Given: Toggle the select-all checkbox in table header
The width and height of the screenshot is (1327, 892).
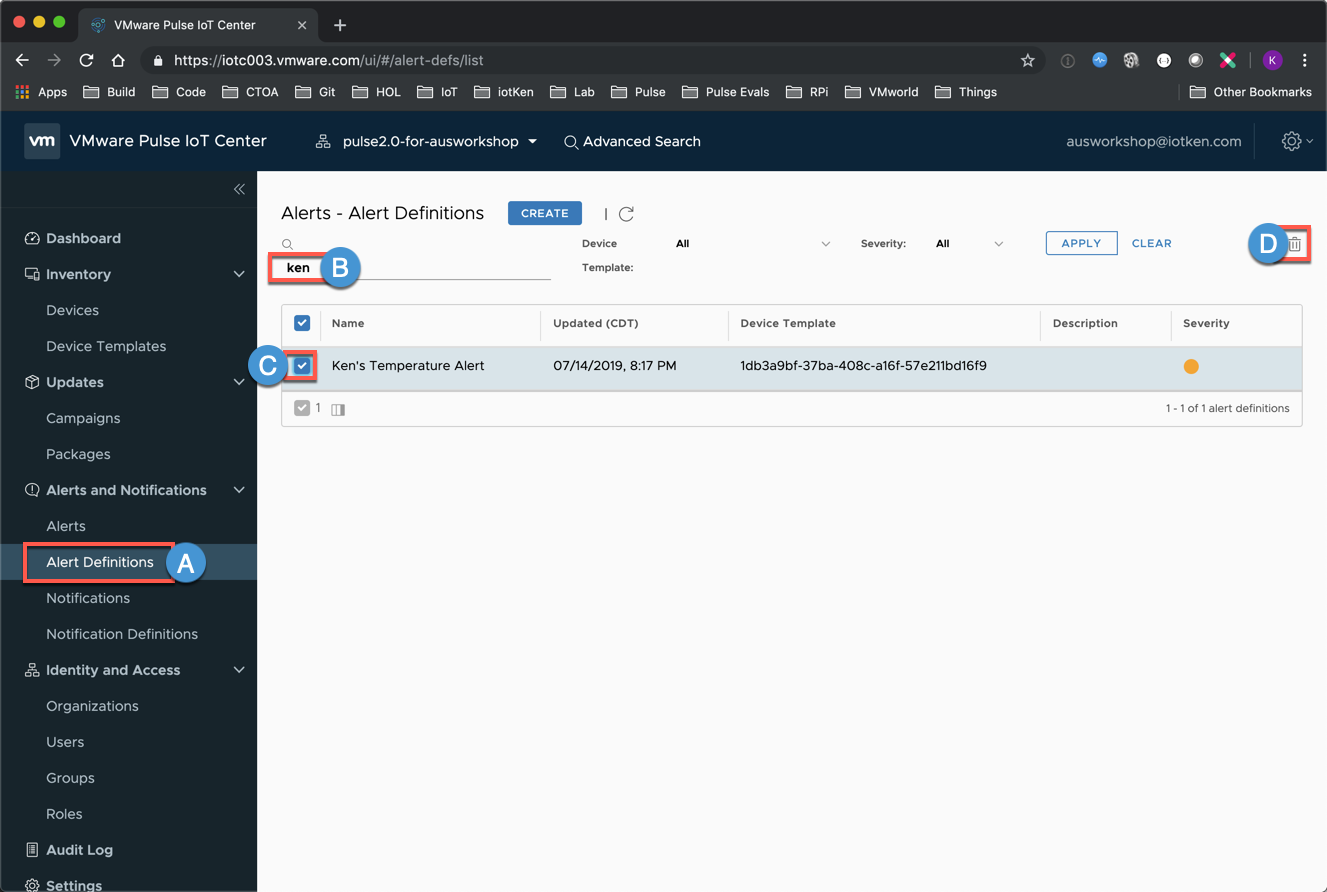Looking at the screenshot, I should point(302,323).
